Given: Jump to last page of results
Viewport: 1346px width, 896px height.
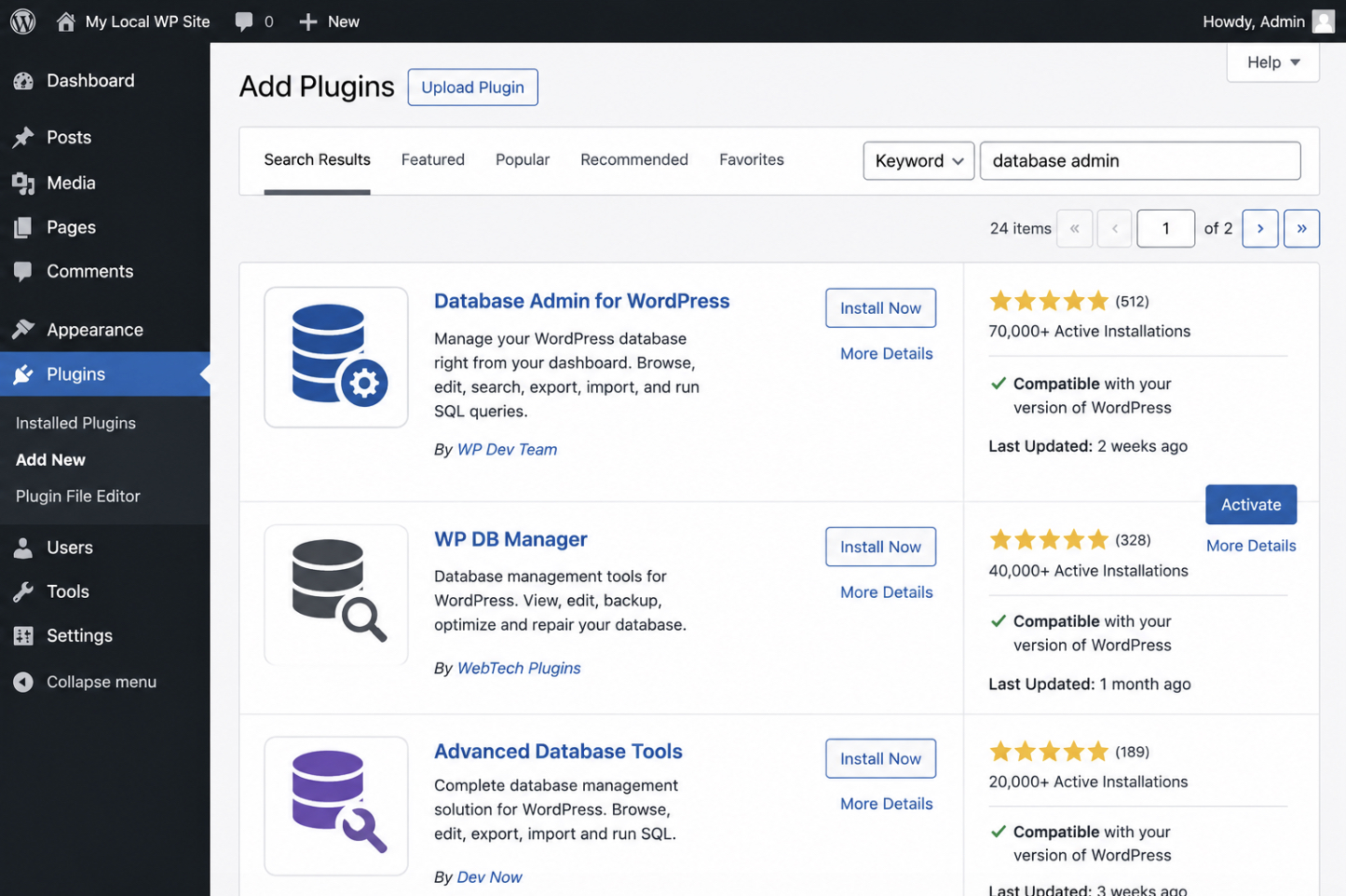Looking at the screenshot, I should [1301, 228].
